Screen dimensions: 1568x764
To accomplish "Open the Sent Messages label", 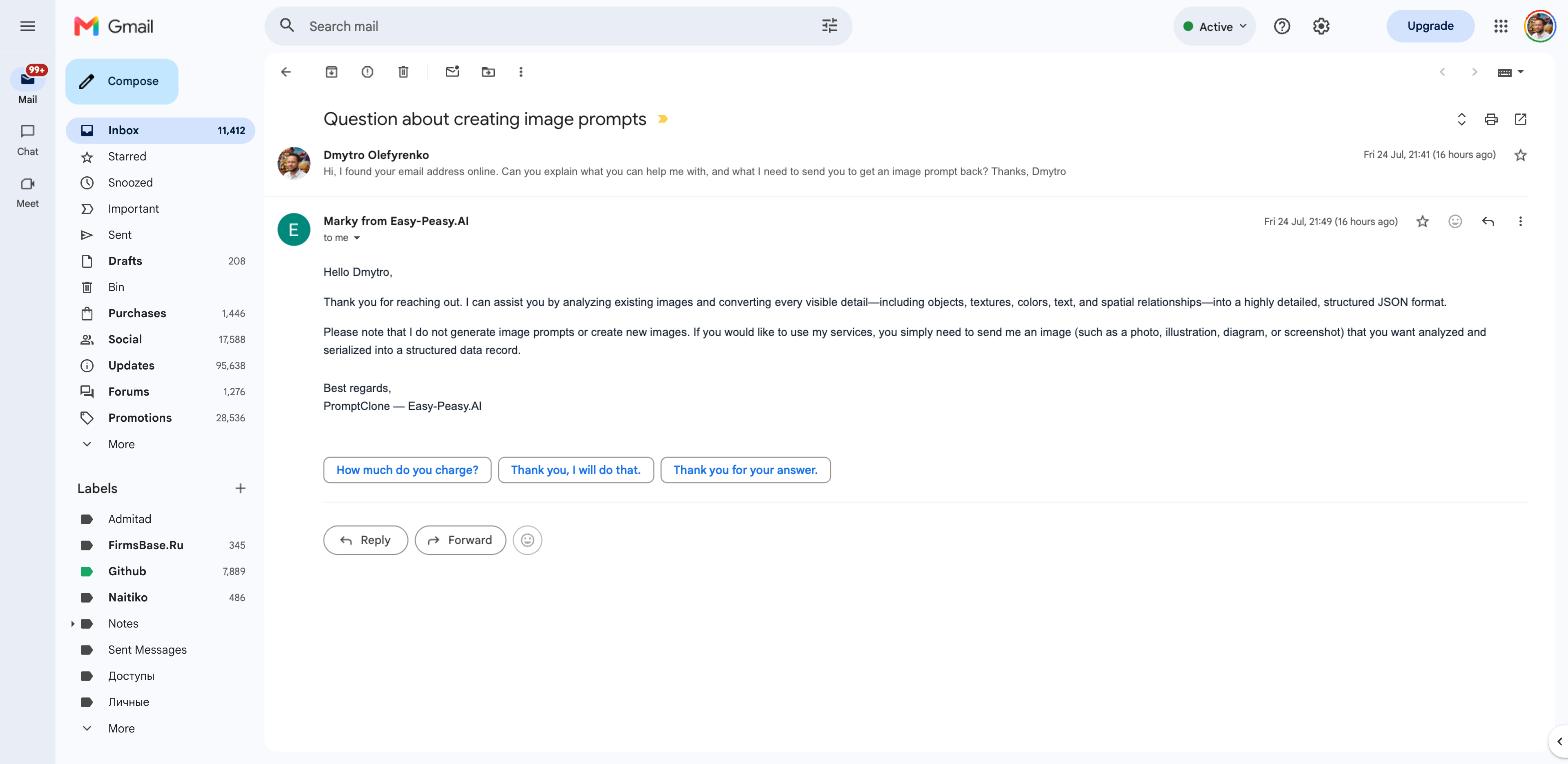I will click(x=160, y=650).
